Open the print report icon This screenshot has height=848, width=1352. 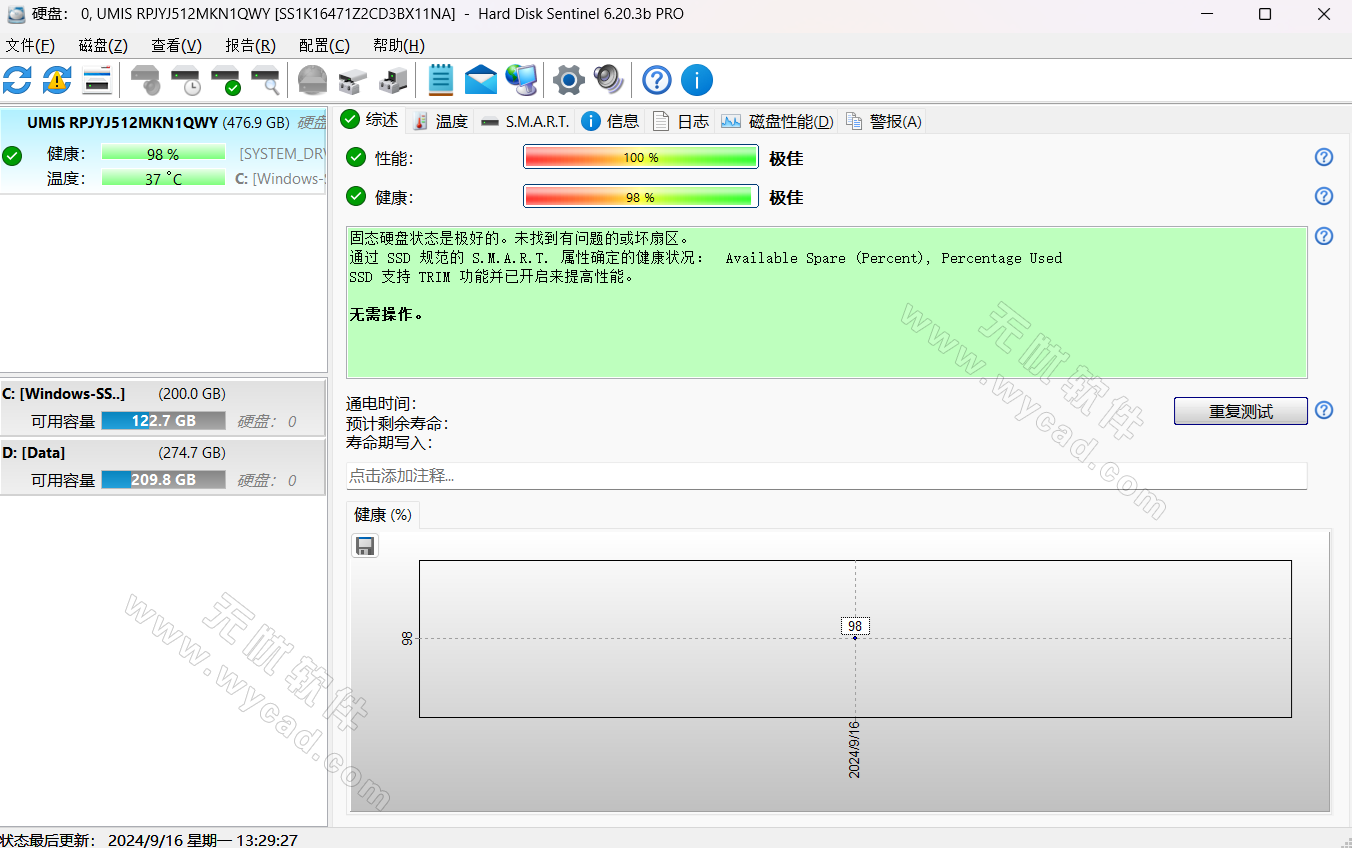click(97, 80)
